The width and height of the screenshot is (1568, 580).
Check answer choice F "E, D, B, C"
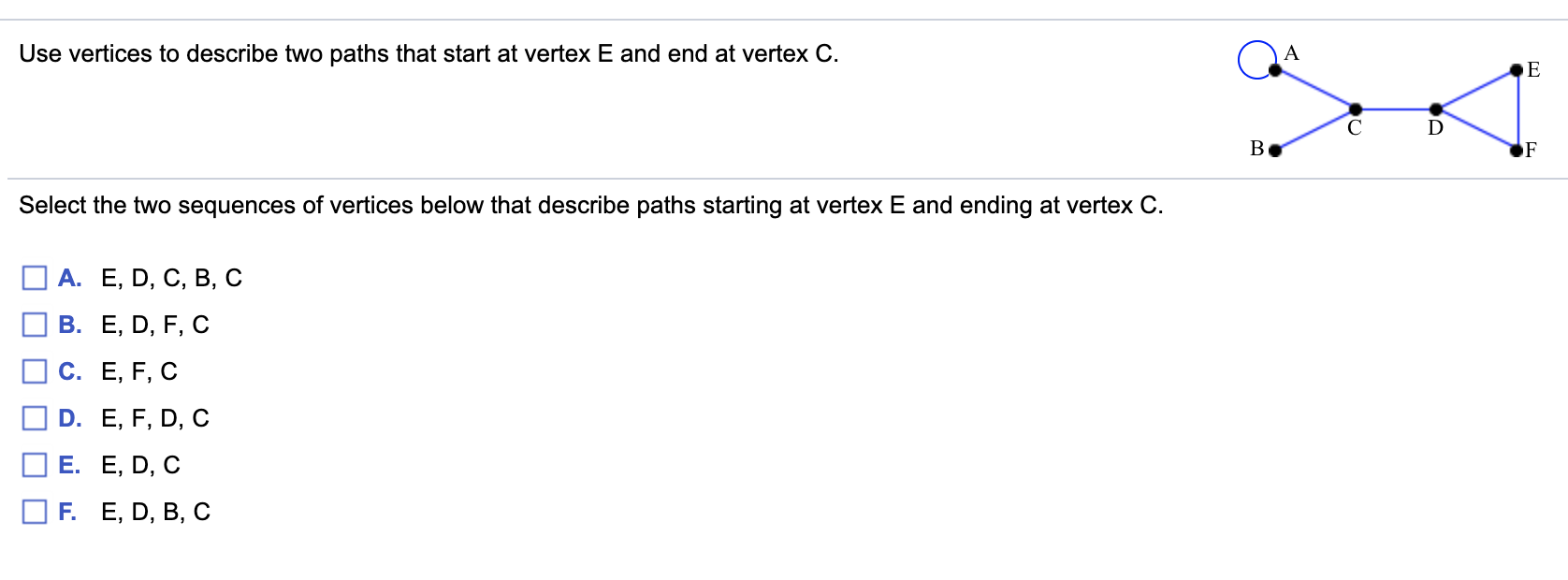[x=34, y=511]
